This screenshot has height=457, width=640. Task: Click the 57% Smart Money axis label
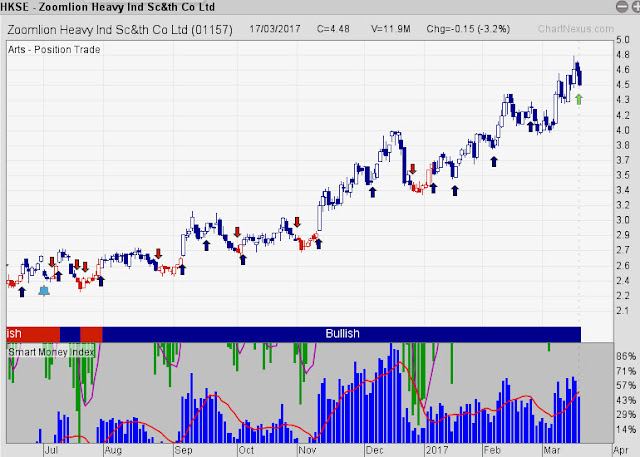[626, 385]
